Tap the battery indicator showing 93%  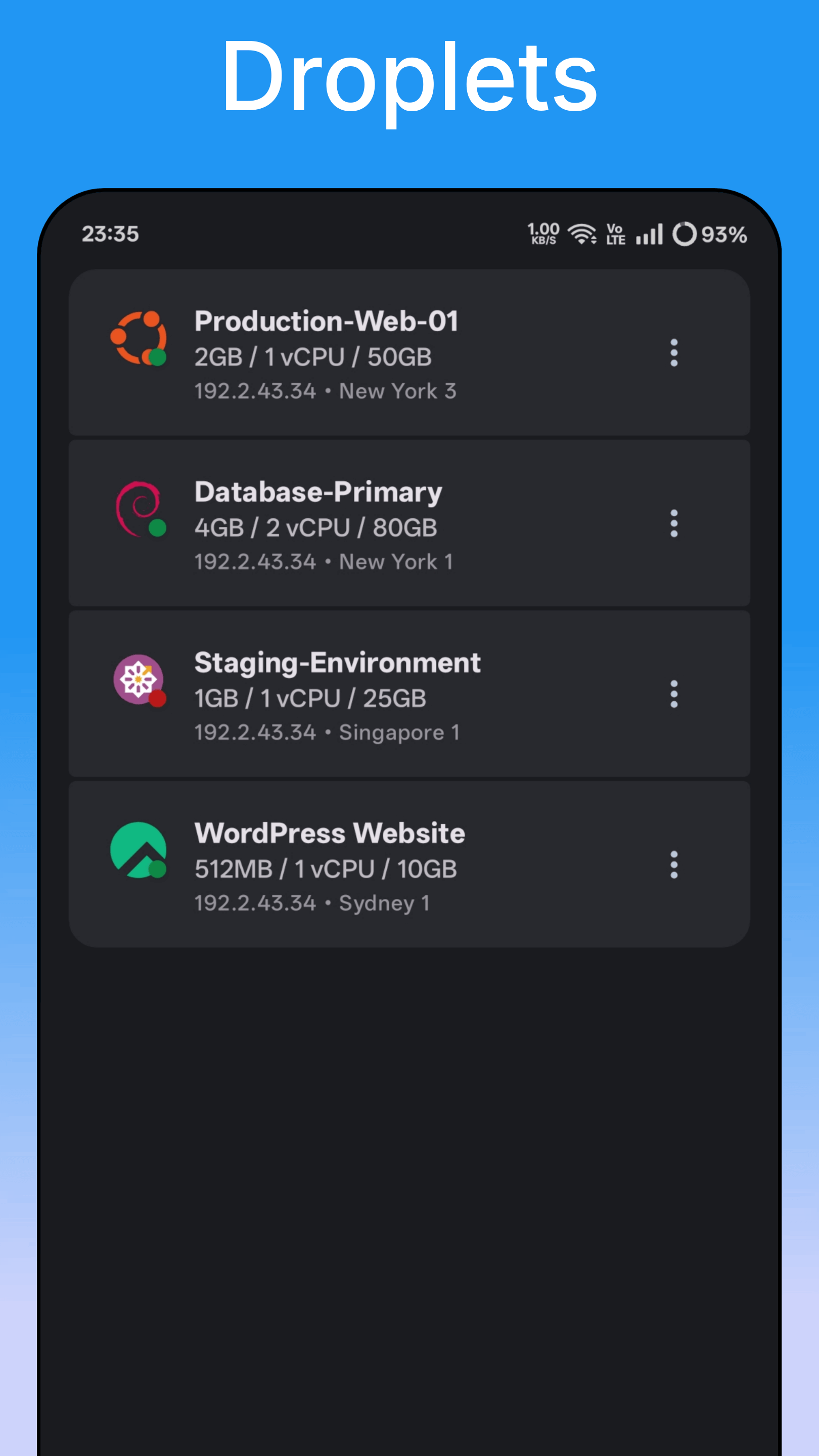pyautogui.click(x=709, y=234)
